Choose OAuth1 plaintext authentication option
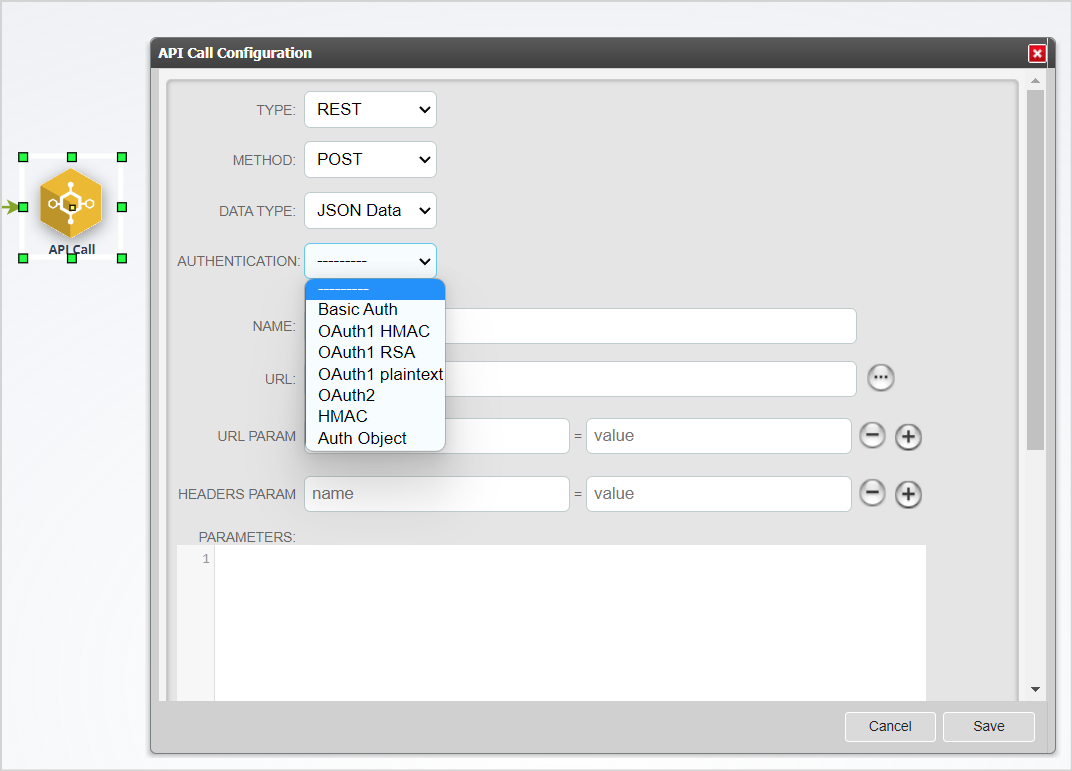The height and width of the screenshot is (771, 1072). click(x=375, y=375)
